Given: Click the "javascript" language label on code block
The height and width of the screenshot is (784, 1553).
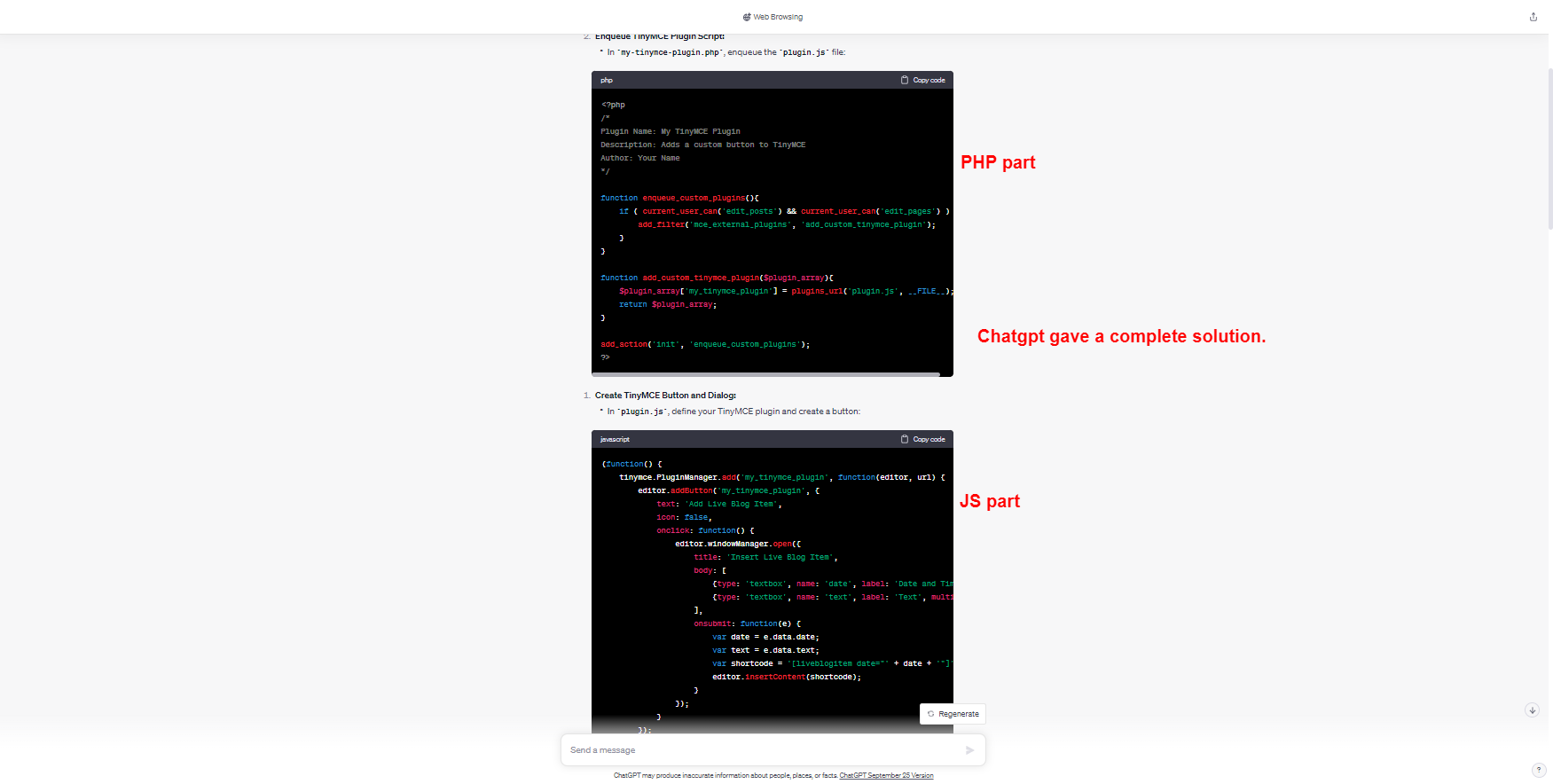Looking at the screenshot, I should (615, 439).
